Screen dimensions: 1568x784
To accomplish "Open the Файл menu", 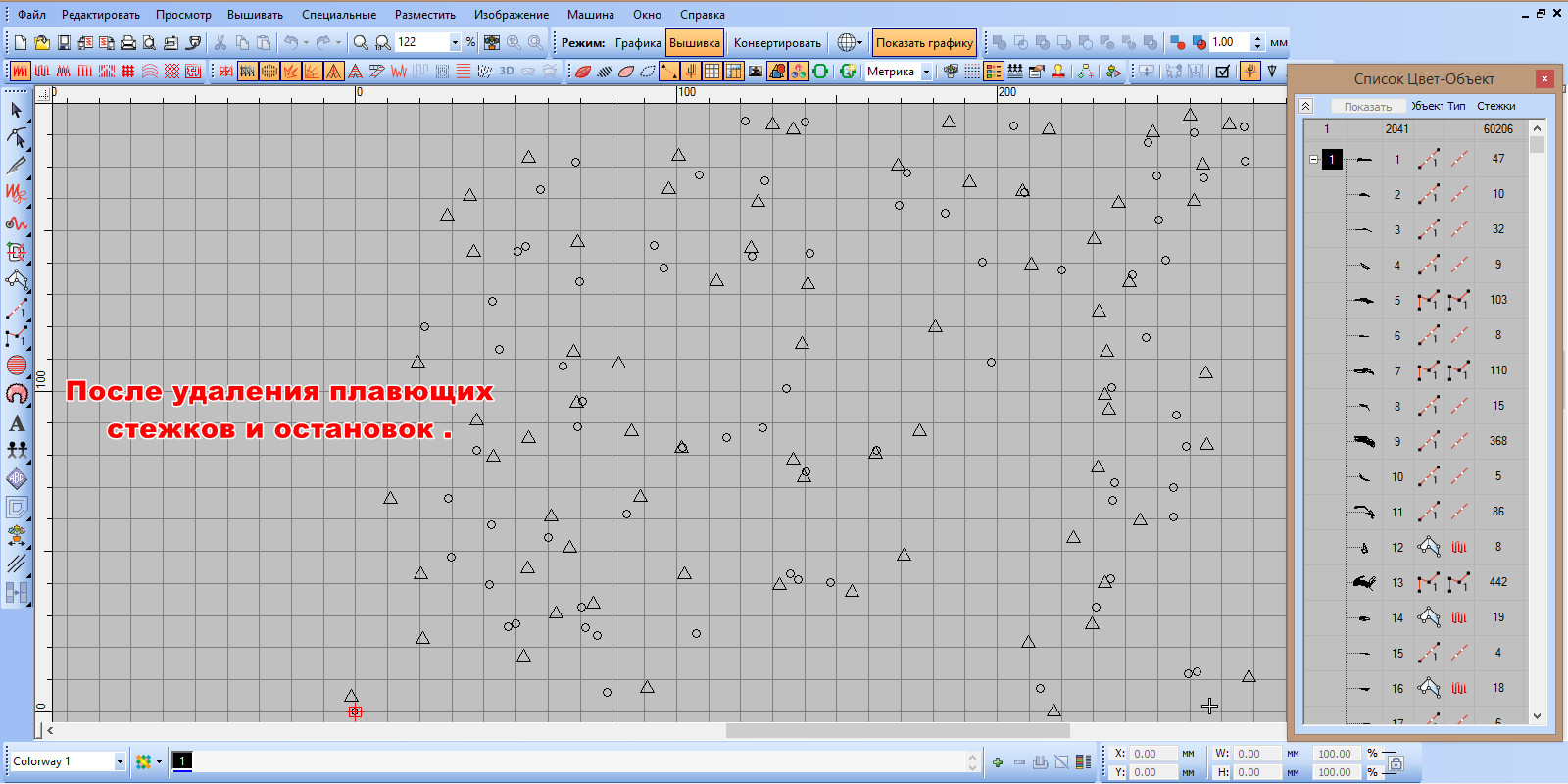I will (x=31, y=15).
